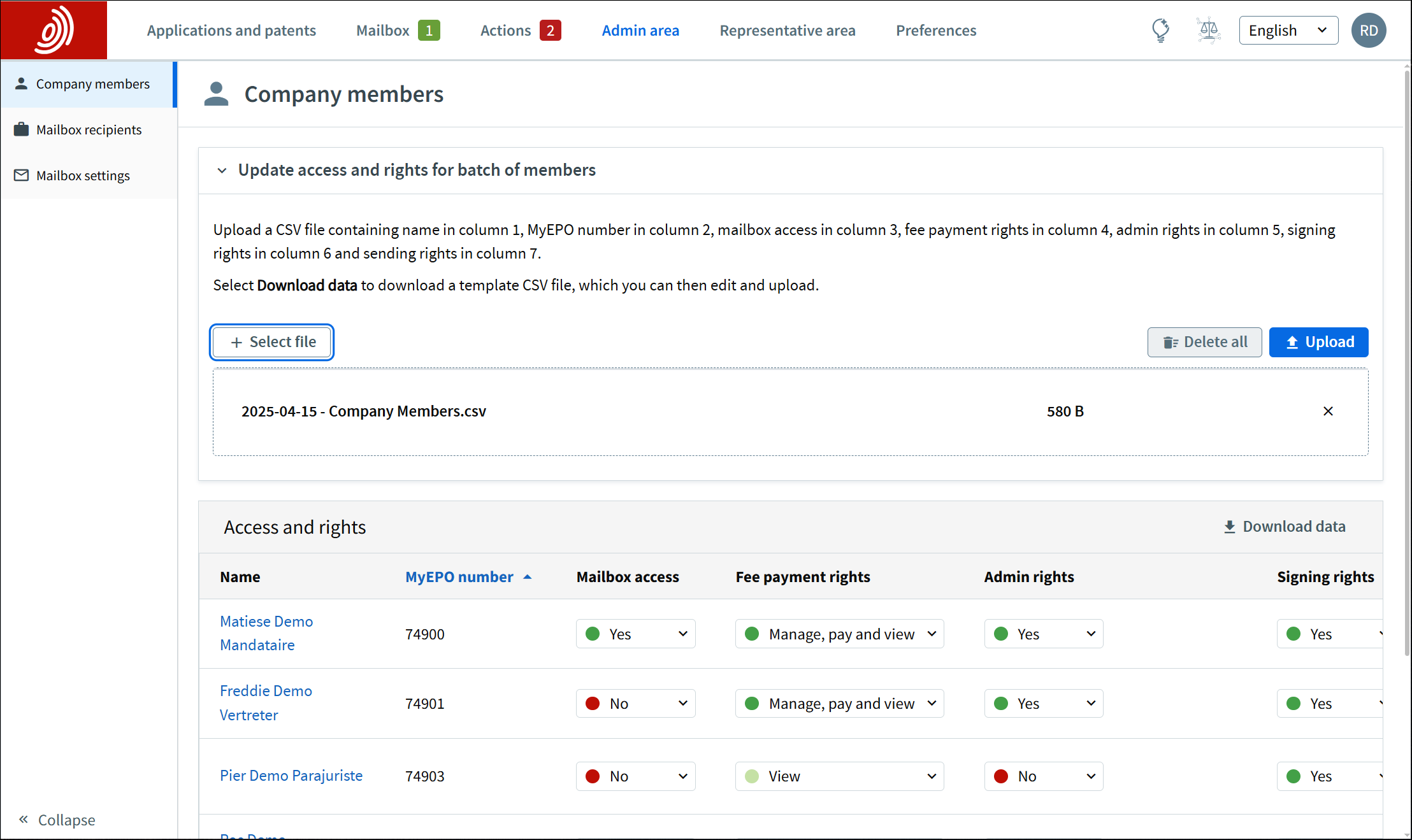Open the English language selector
The height and width of the screenshot is (840, 1412).
click(x=1288, y=30)
